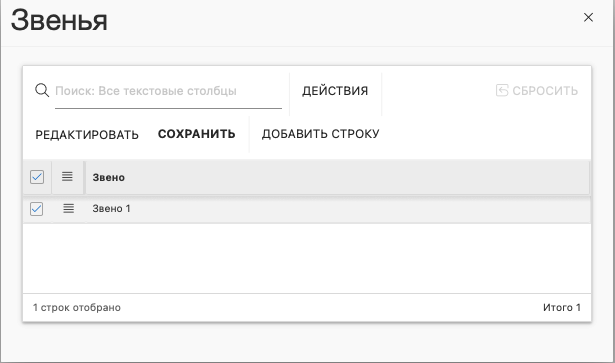Uncheck the checkbox for row Звено 1
Screen dimensions: 615x363
click(x=36, y=209)
